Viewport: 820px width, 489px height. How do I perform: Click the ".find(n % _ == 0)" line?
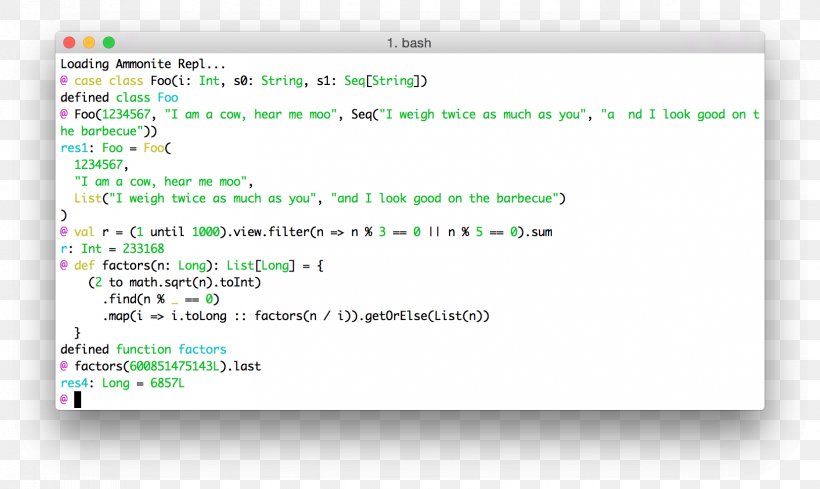point(161,299)
